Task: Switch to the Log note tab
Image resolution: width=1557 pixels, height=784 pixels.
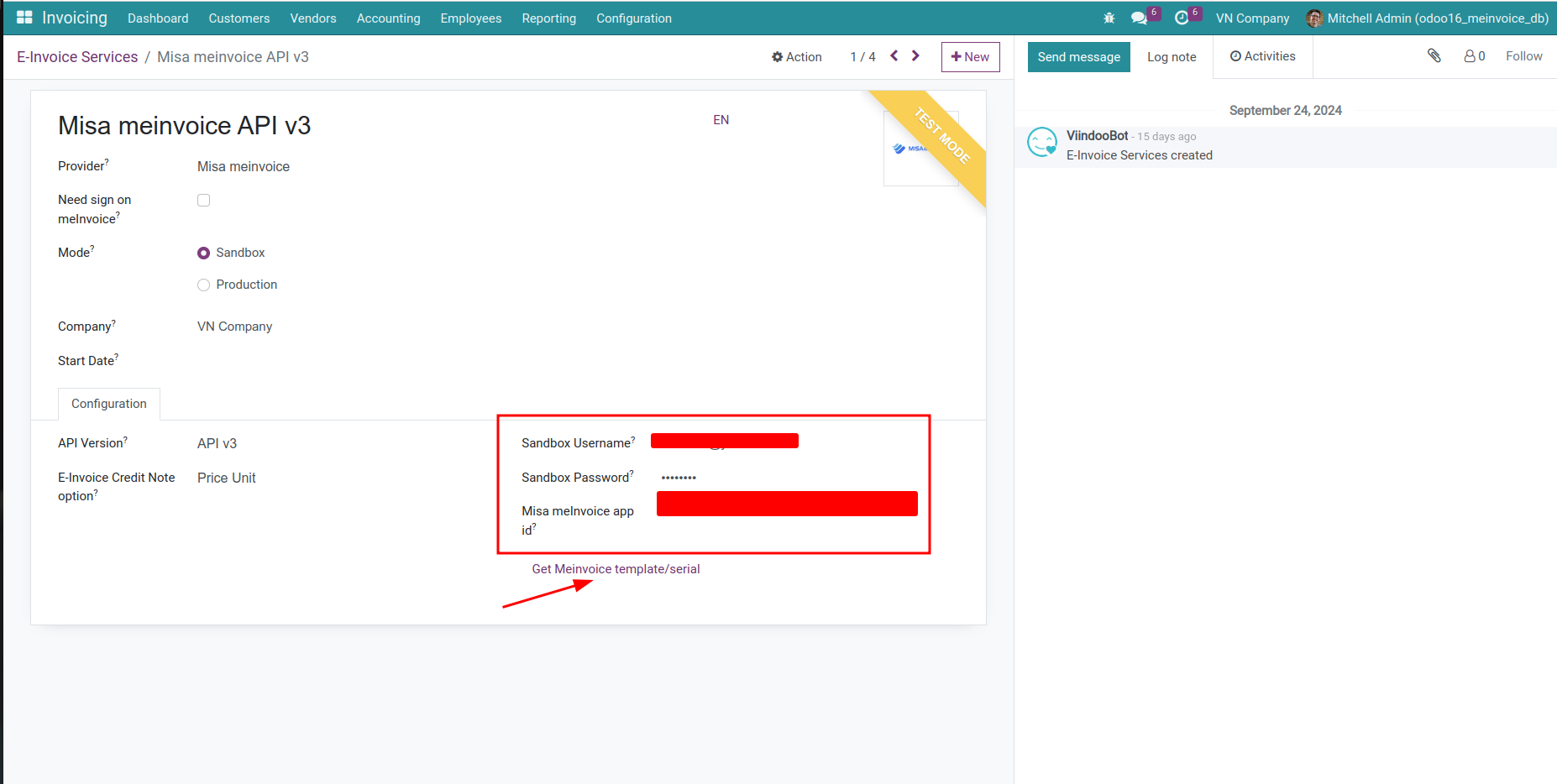Action: (1172, 56)
